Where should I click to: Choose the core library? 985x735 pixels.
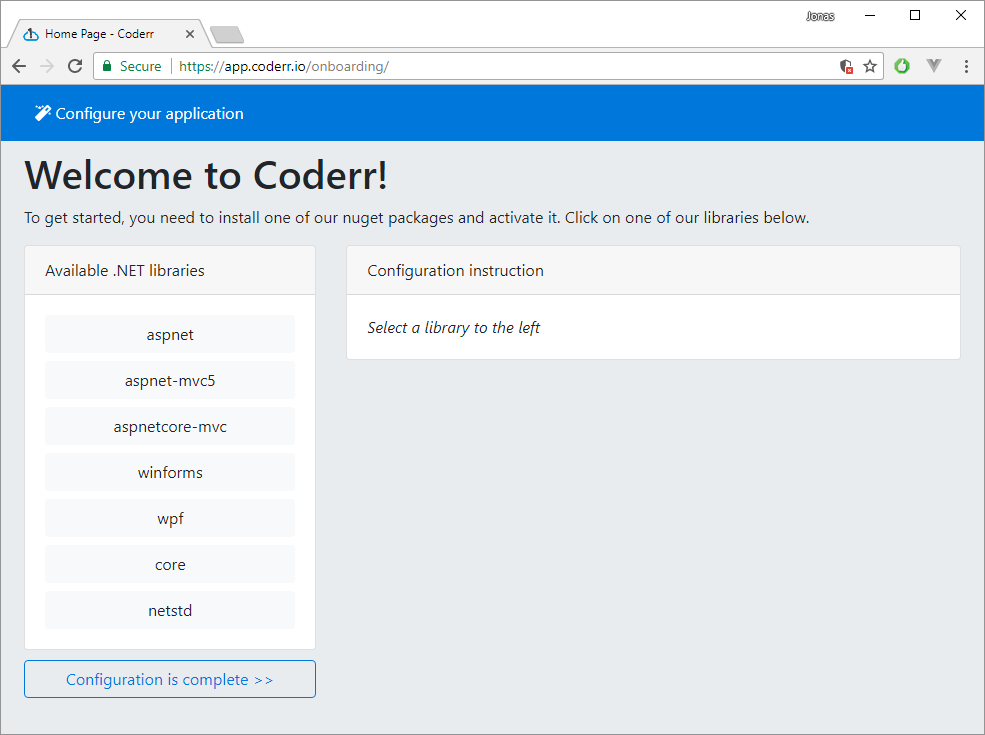[170, 564]
